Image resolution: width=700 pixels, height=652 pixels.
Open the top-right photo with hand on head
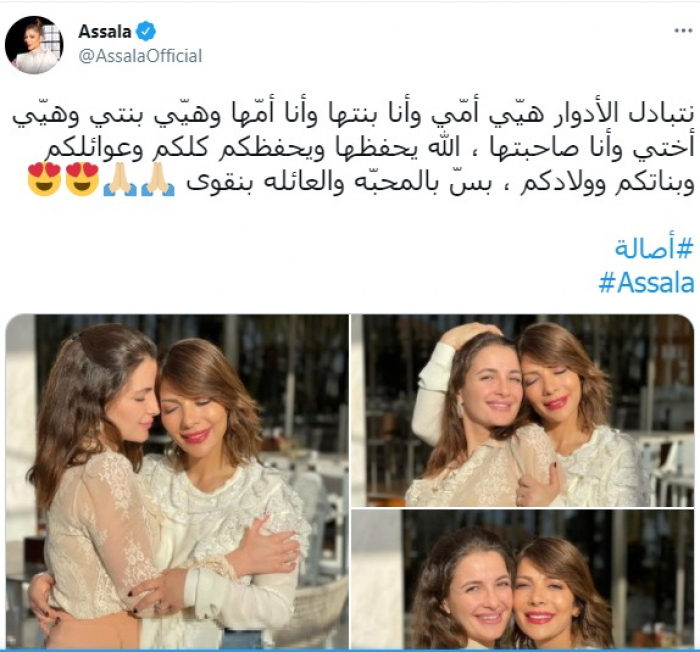(x=523, y=410)
